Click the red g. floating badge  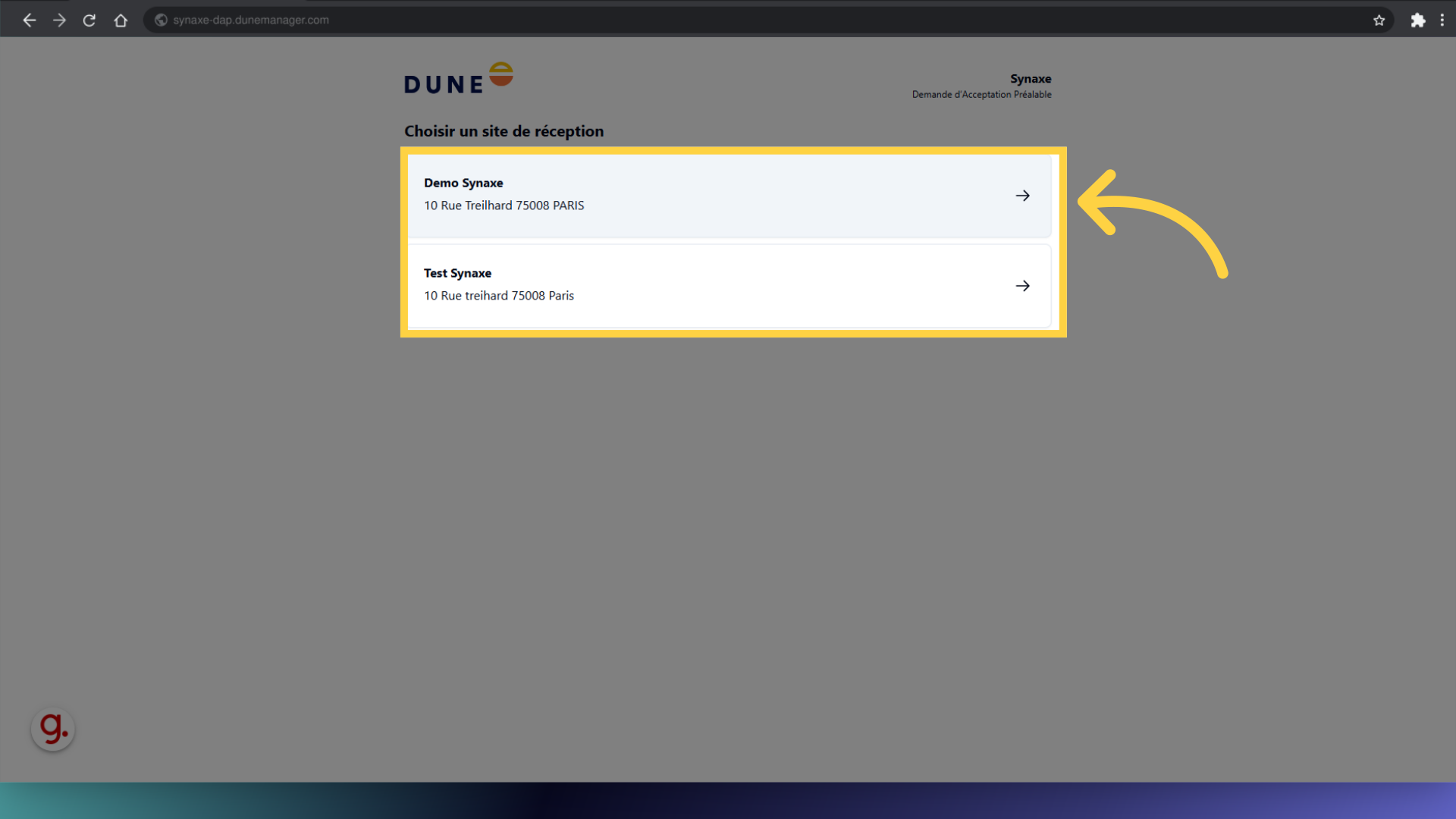(x=53, y=729)
